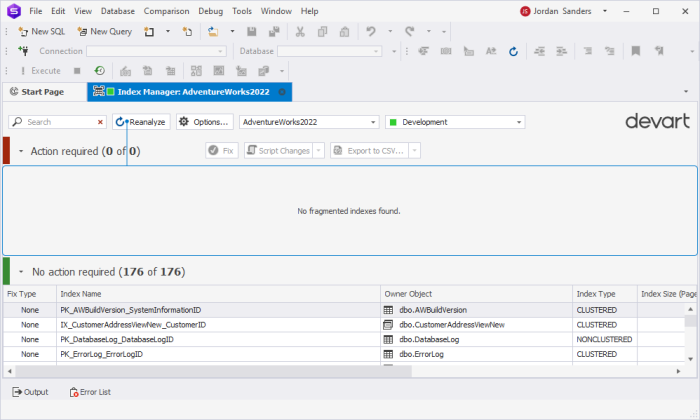This screenshot has width=700, height=420.
Task: Click the Save icon in the toolbar
Action: [251, 32]
